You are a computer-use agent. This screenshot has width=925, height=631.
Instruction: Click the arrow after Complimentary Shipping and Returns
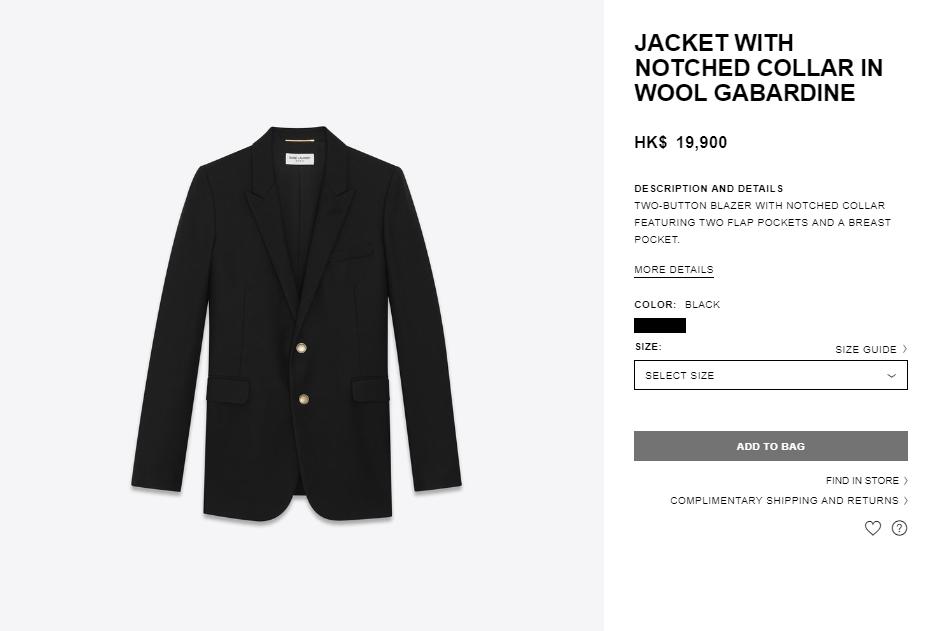pyautogui.click(x=906, y=501)
